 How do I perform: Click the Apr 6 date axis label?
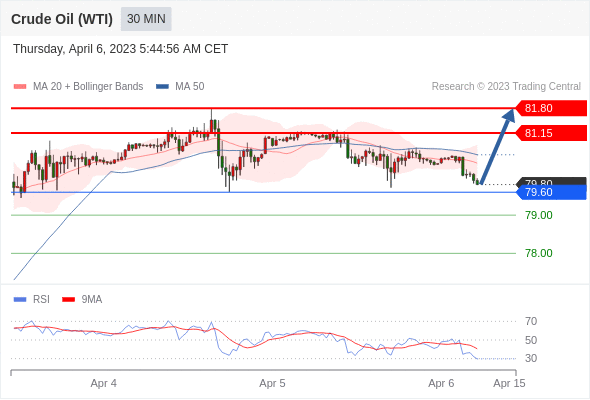(x=441, y=383)
